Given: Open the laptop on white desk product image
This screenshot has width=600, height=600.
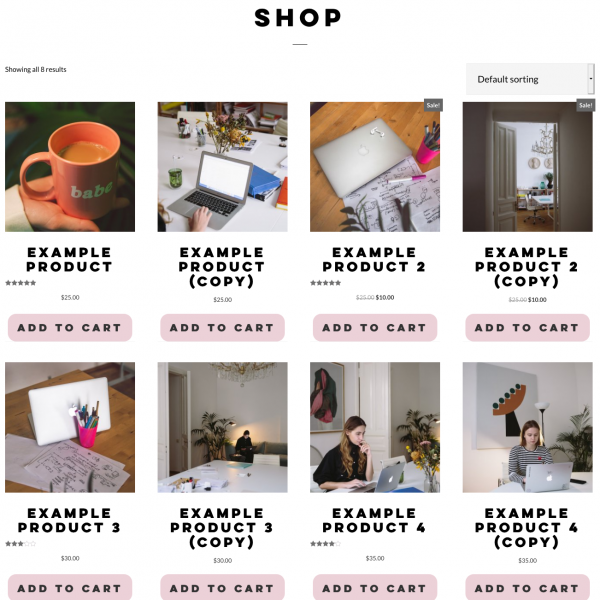Looking at the screenshot, I should (x=223, y=167).
